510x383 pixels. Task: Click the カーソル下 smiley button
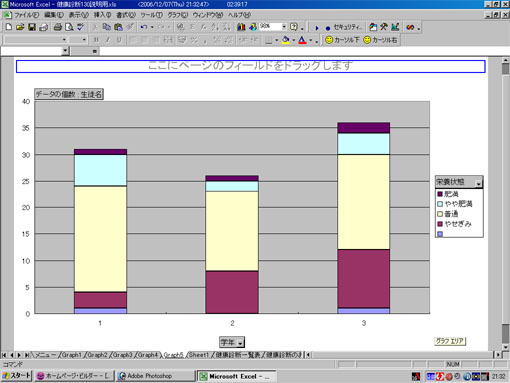pyautogui.click(x=342, y=40)
